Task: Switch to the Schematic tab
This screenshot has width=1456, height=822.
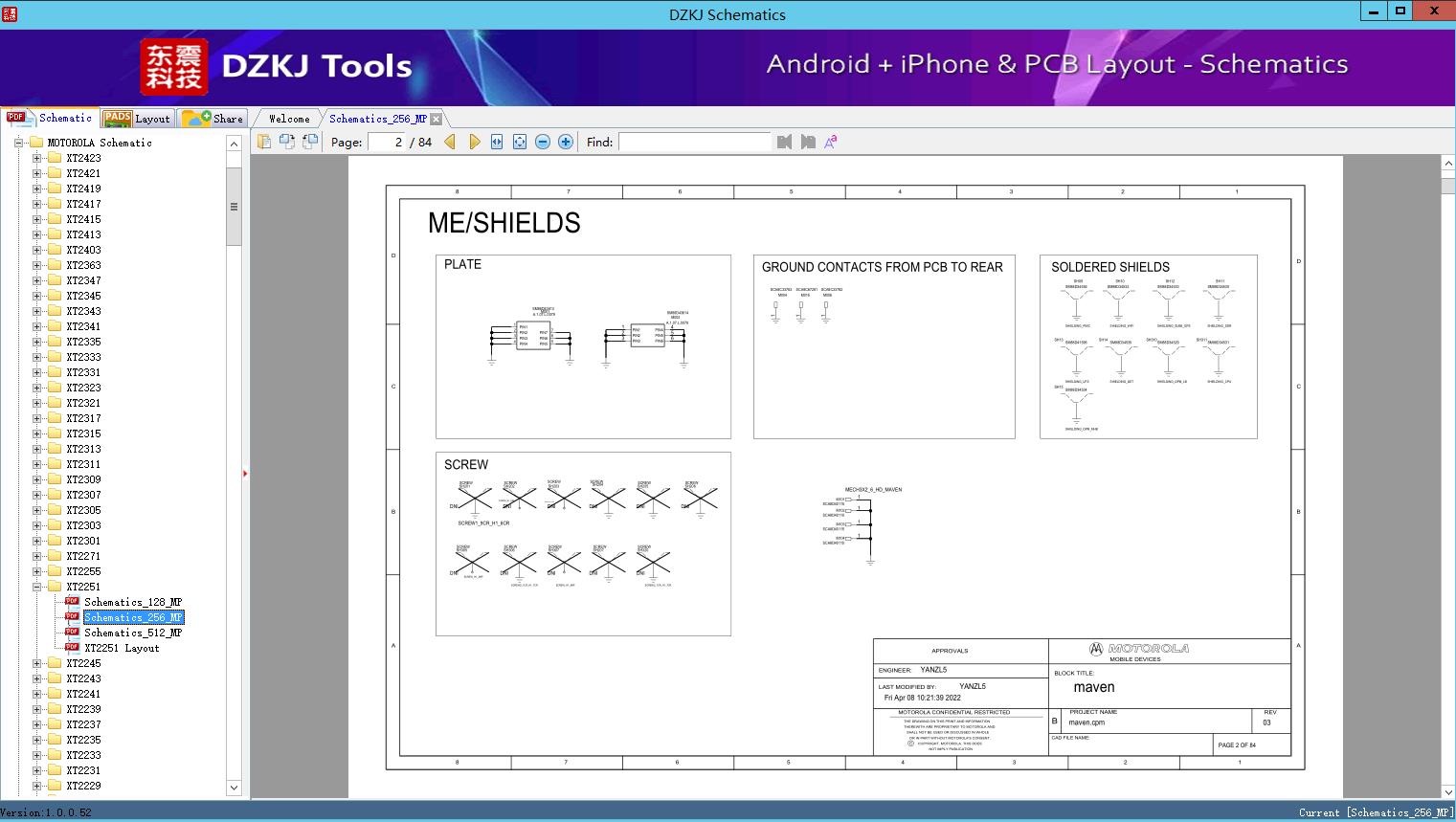Action: pos(50,118)
